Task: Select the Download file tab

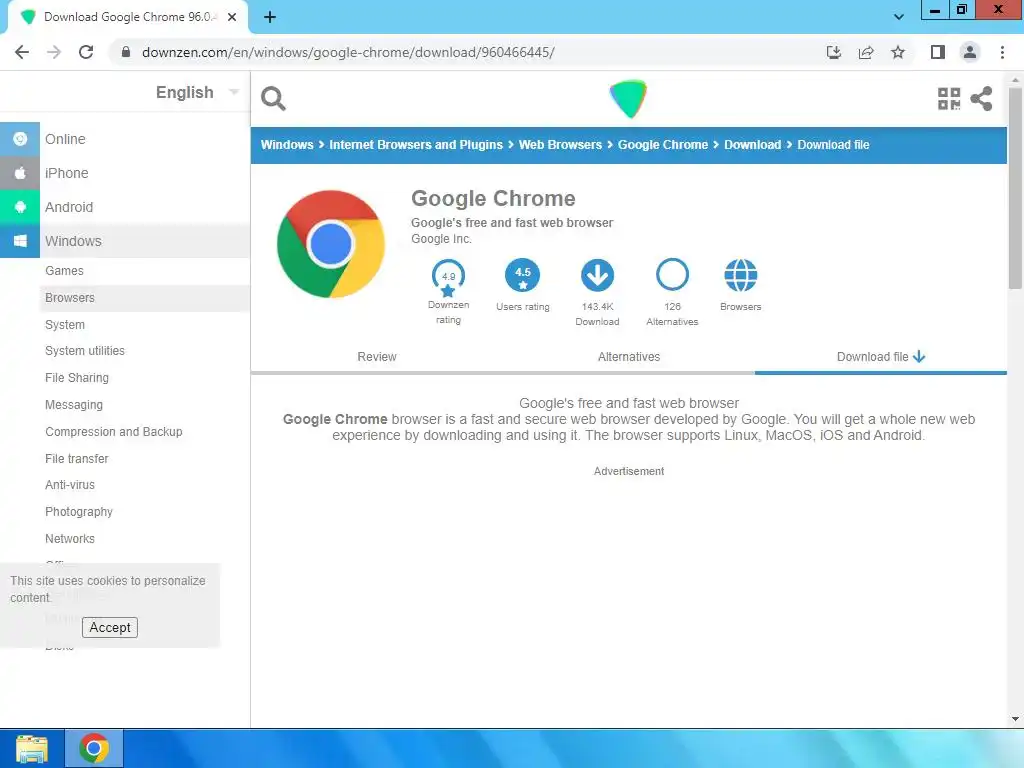Action: click(880, 357)
